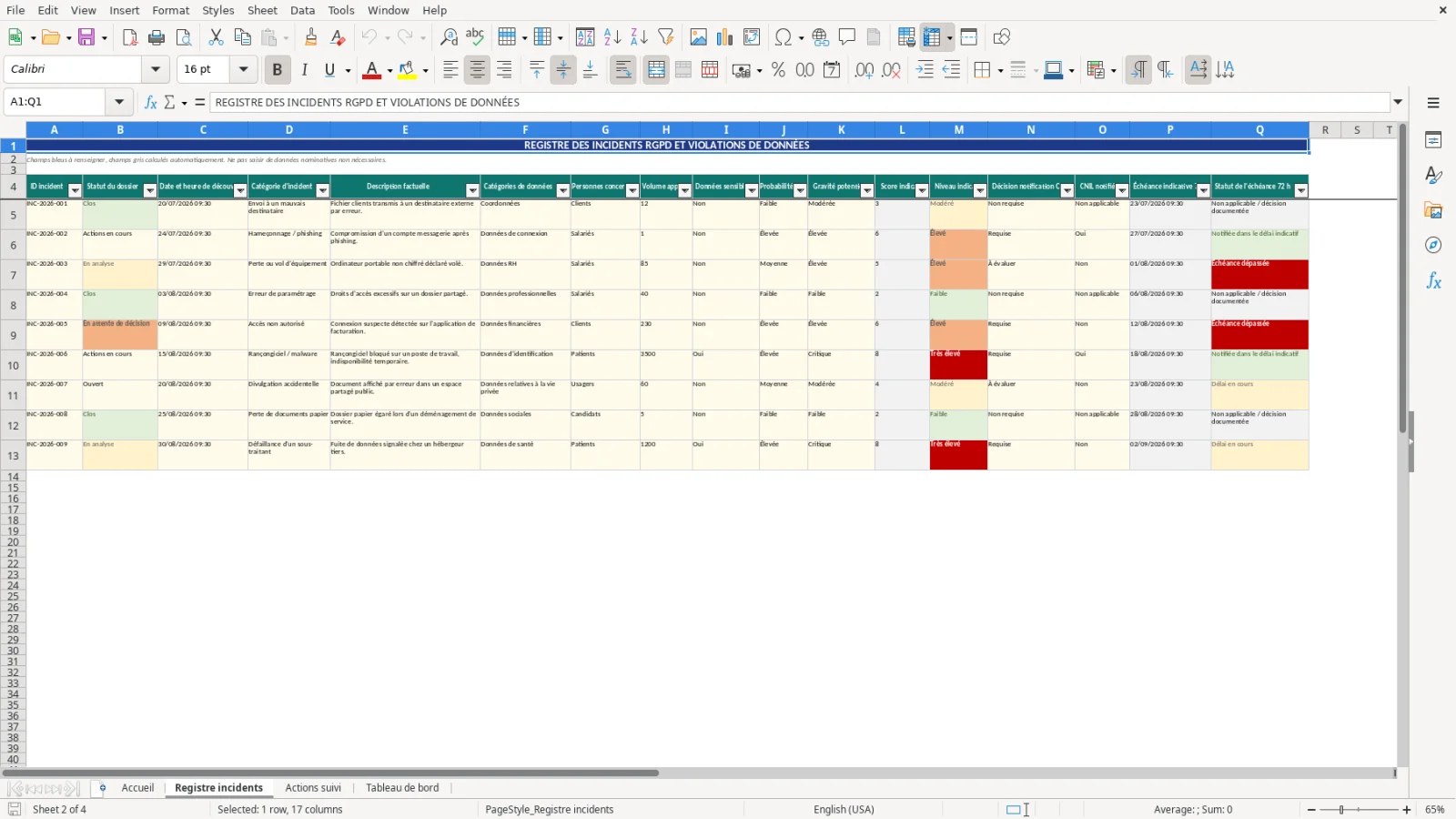Switch to the Tableau de bord sheet tab
Screen dimensions: 1456x819
click(x=402, y=788)
